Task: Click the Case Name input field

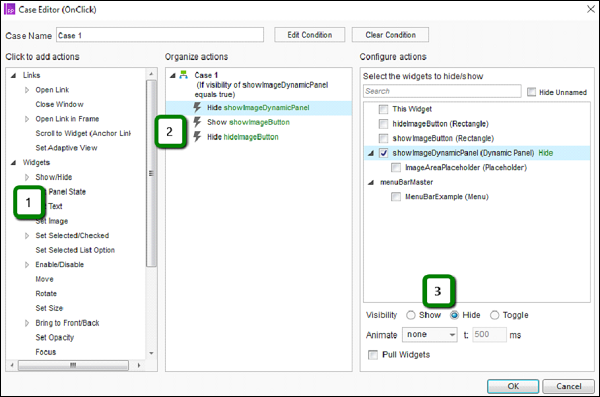Action: (x=160, y=35)
